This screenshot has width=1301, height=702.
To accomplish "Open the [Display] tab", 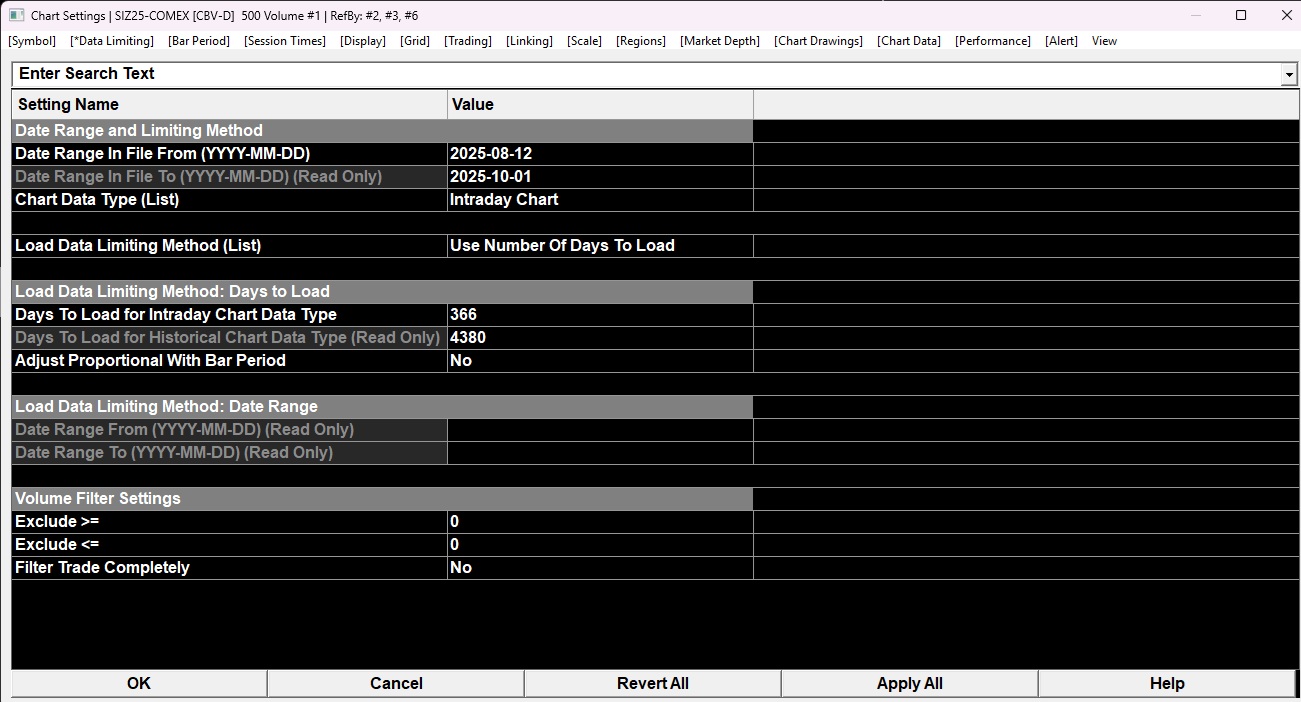I will click(363, 41).
